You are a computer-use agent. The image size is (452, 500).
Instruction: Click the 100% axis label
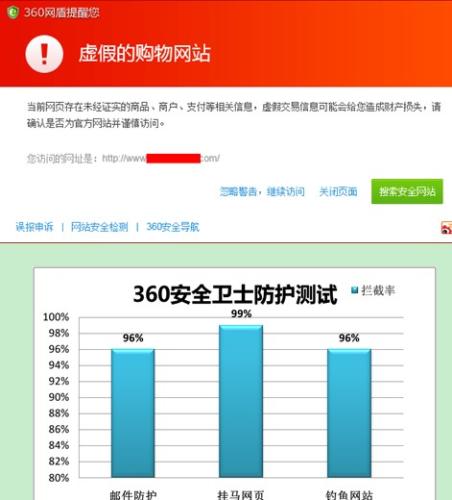[56, 317]
